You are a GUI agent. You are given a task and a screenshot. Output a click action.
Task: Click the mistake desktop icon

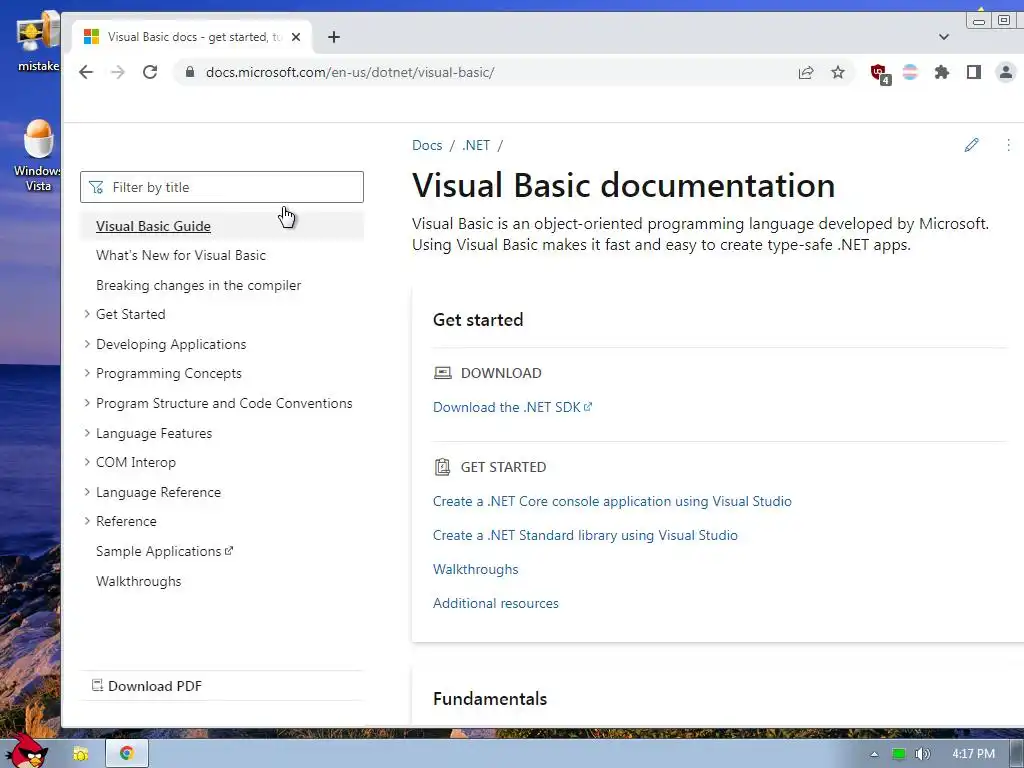click(x=38, y=40)
